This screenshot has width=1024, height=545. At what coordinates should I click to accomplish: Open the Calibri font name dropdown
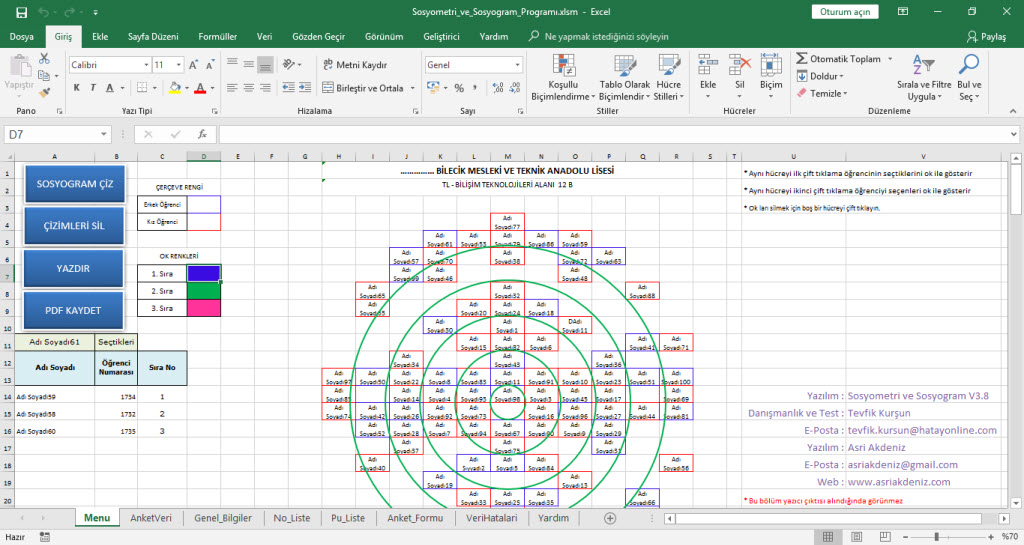(146, 65)
